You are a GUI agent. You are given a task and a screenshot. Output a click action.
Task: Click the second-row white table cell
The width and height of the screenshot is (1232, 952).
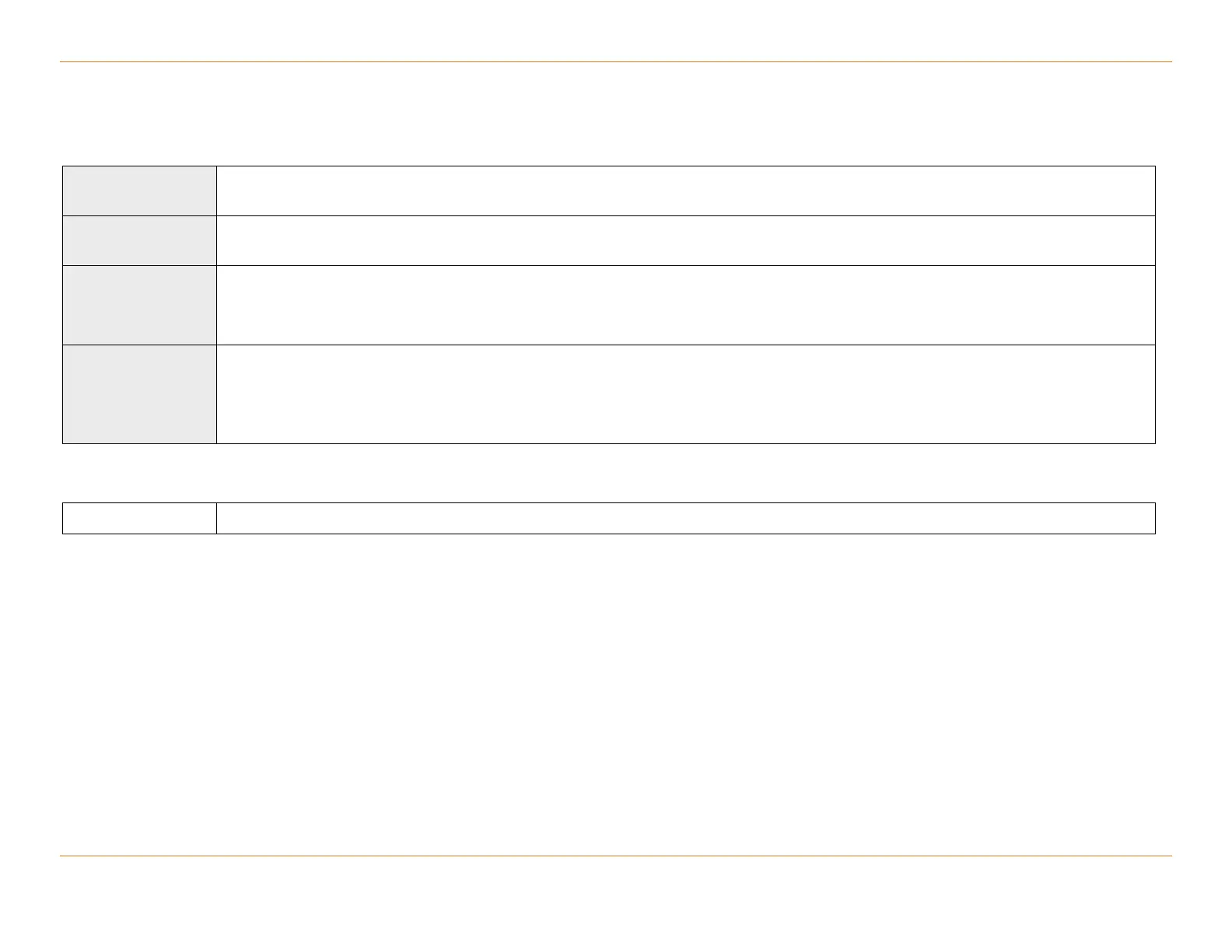point(685,240)
